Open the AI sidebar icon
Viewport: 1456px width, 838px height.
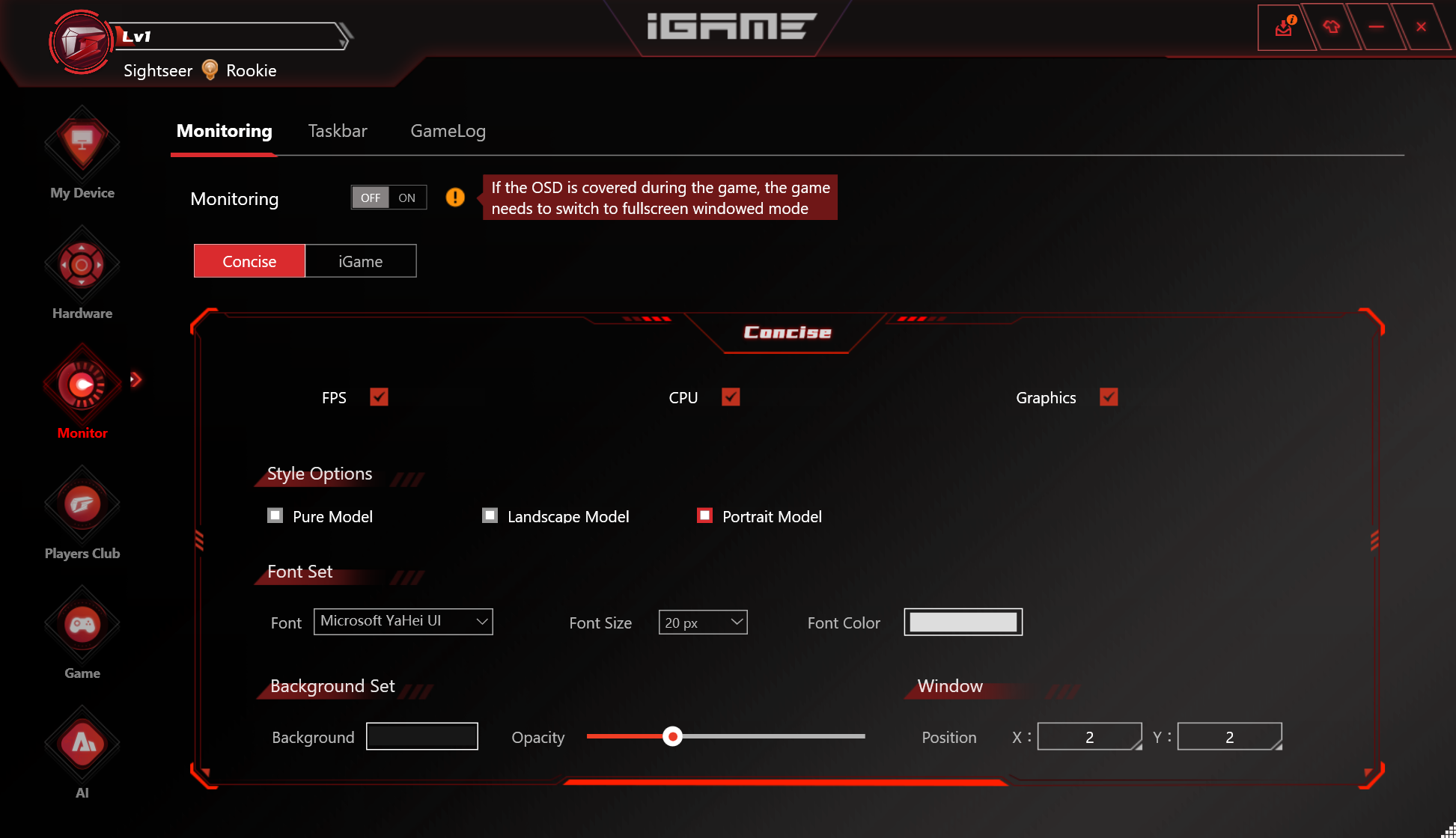(82, 744)
